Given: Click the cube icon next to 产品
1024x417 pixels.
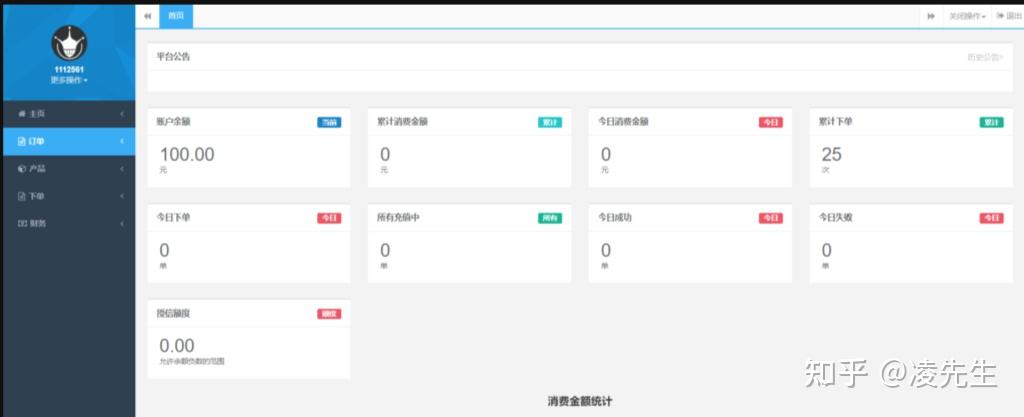Looking at the screenshot, I should (22, 169).
